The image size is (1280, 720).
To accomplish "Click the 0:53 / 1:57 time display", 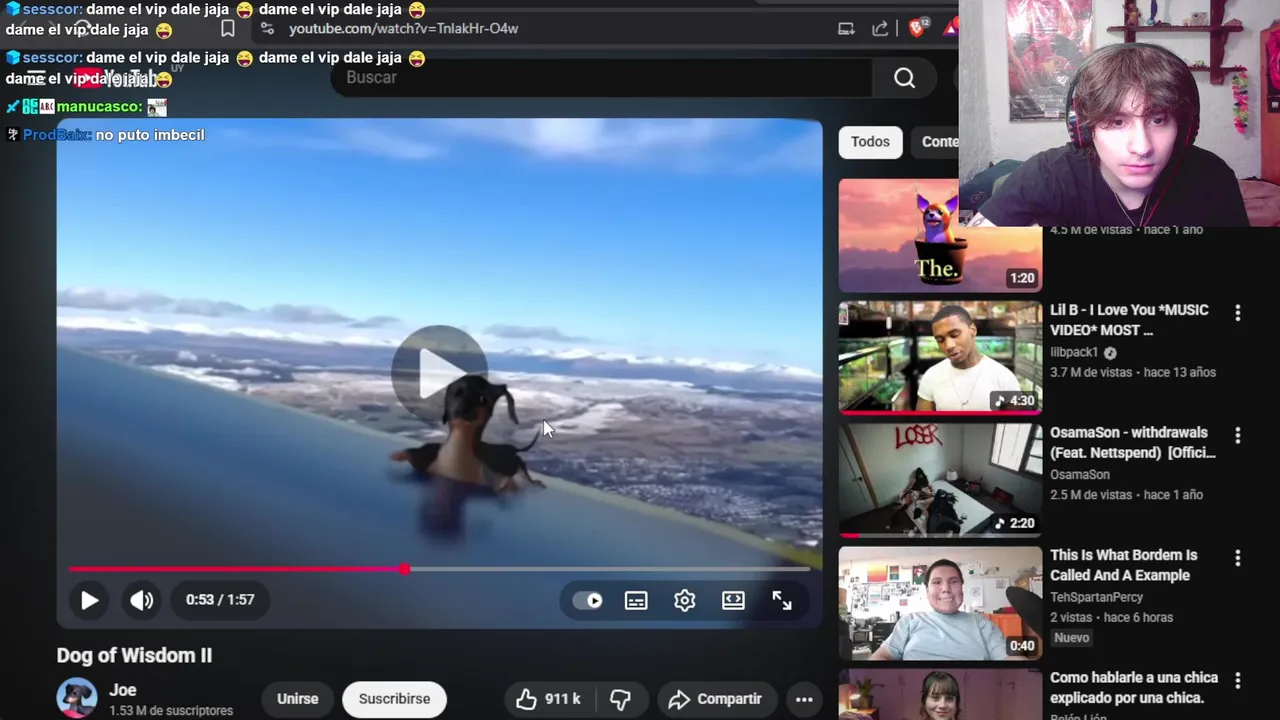I will point(220,600).
